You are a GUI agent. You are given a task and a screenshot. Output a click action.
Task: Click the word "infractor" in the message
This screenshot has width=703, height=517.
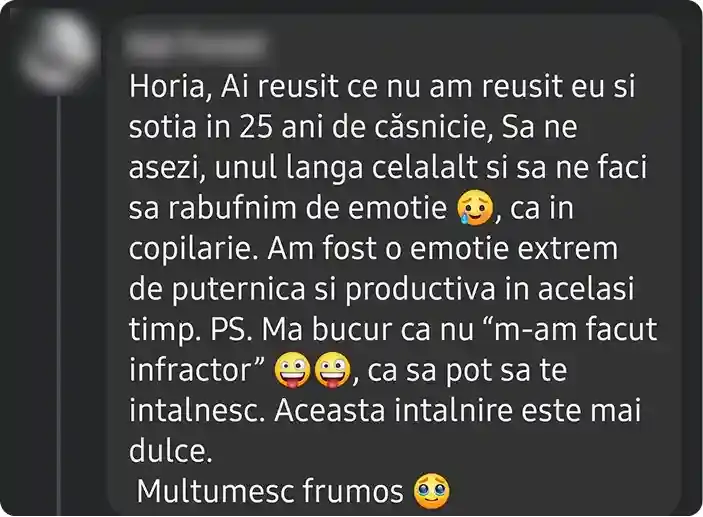coord(191,370)
